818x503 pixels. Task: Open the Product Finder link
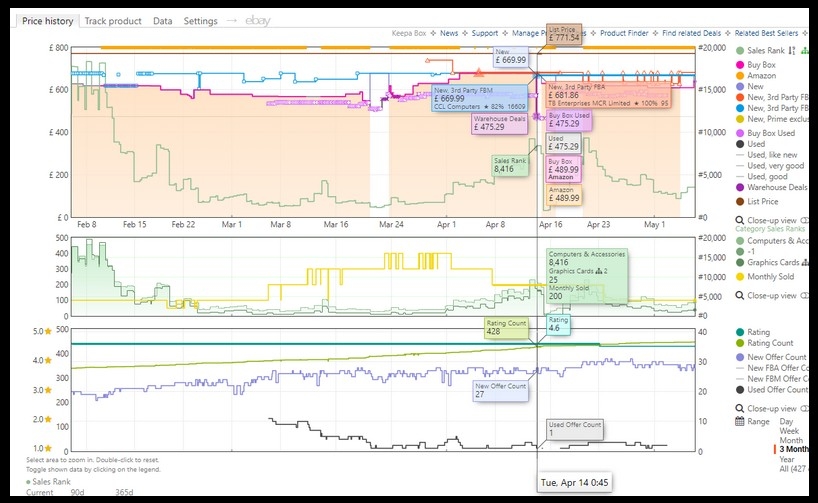click(624, 33)
